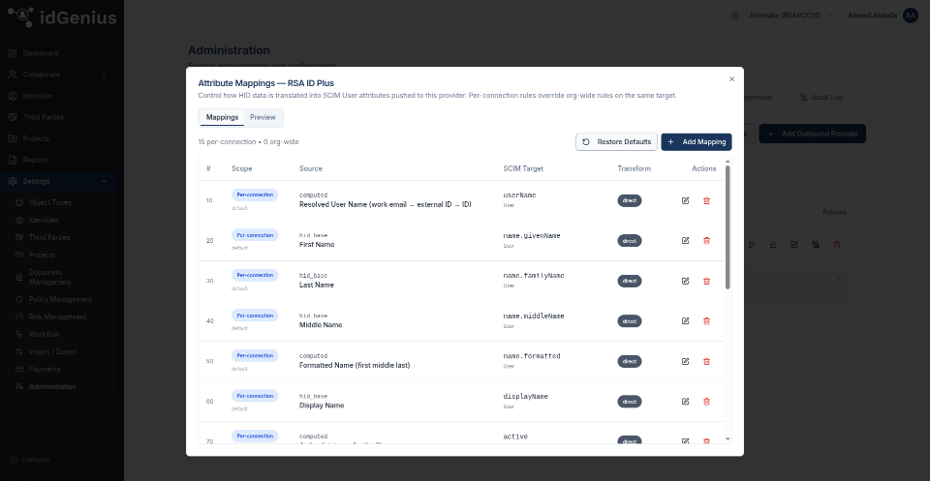Viewport: 930px width, 481px height.
Task: Open Third Parties in main sidebar
Action: pyautogui.click(x=43, y=117)
